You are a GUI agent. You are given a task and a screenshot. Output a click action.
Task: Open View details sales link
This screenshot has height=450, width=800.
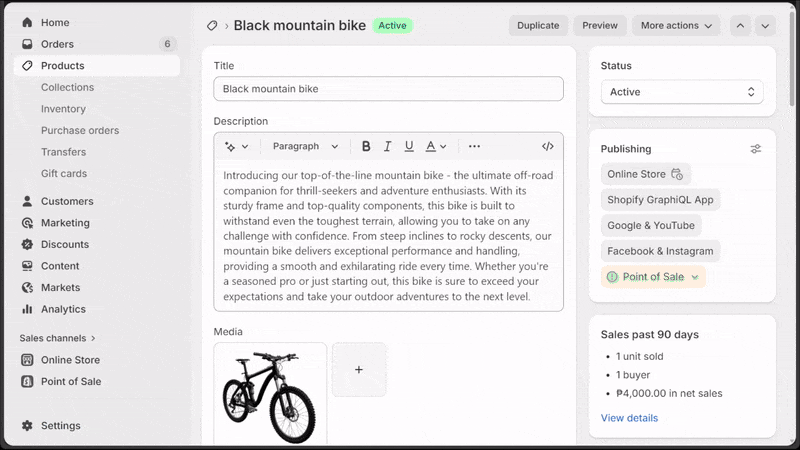click(x=629, y=418)
